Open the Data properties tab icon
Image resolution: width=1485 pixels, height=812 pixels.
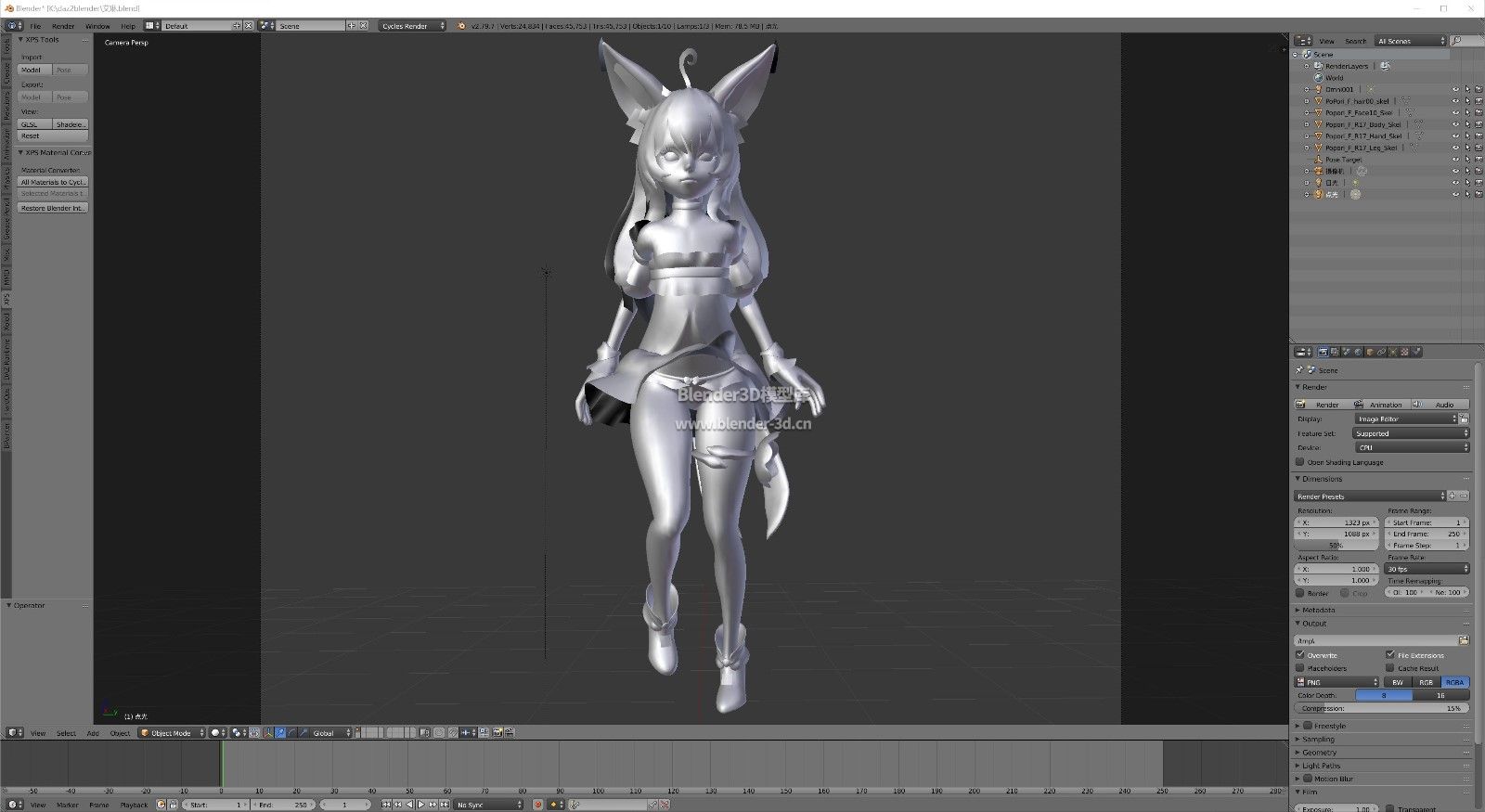tap(1393, 352)
